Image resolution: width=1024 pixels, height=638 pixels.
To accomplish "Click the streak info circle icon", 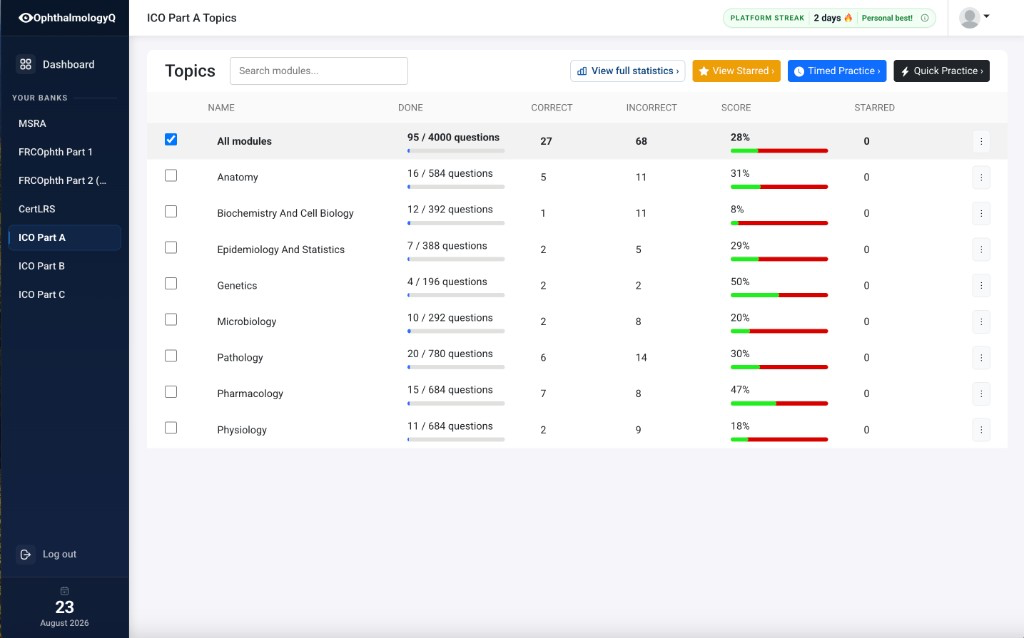I will [925, 18].
